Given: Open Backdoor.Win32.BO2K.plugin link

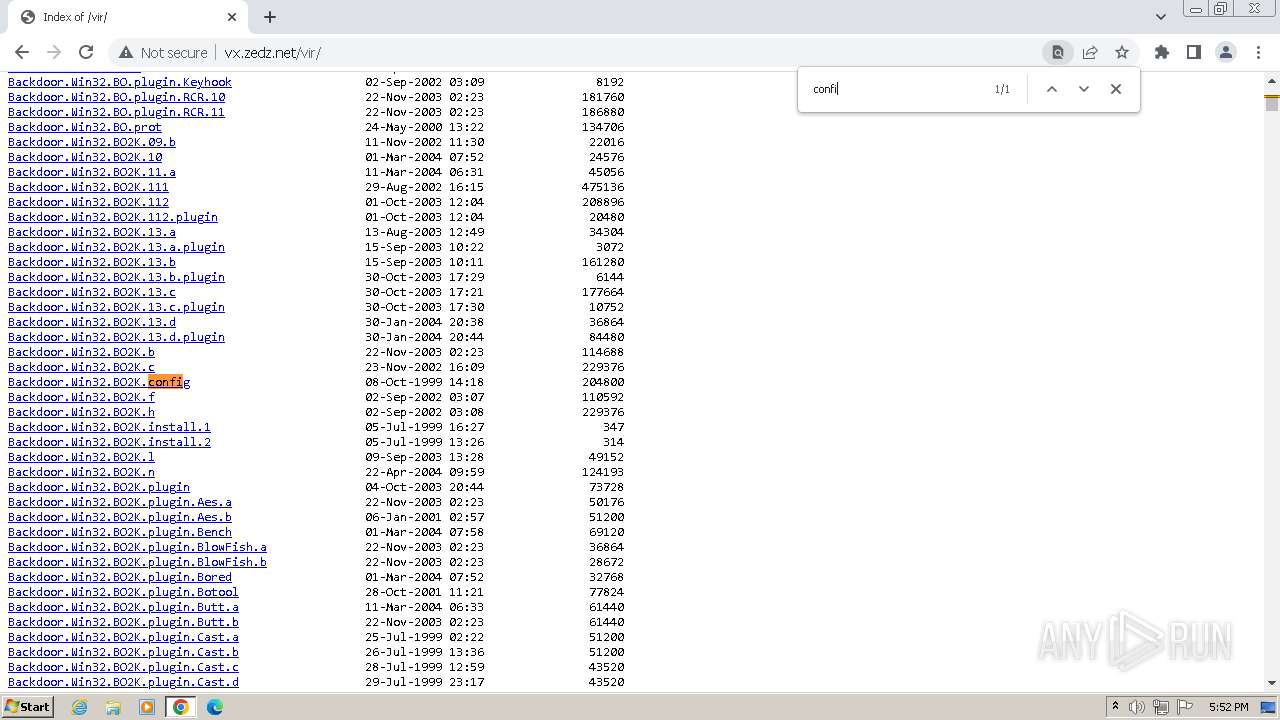Looking at the screenshot, I should coord(99,487).
